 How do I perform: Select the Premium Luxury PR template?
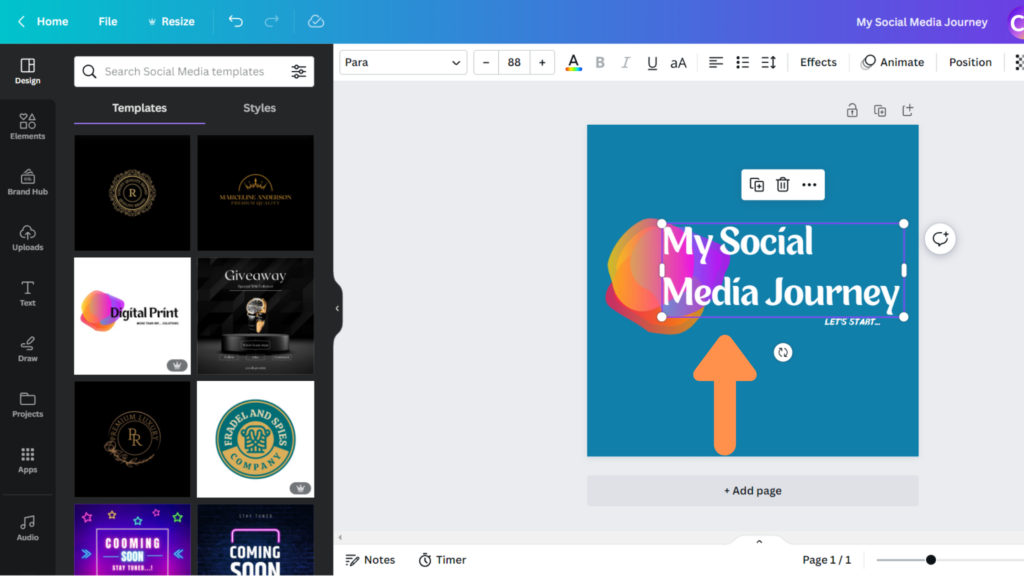click(x=132, y=440)
